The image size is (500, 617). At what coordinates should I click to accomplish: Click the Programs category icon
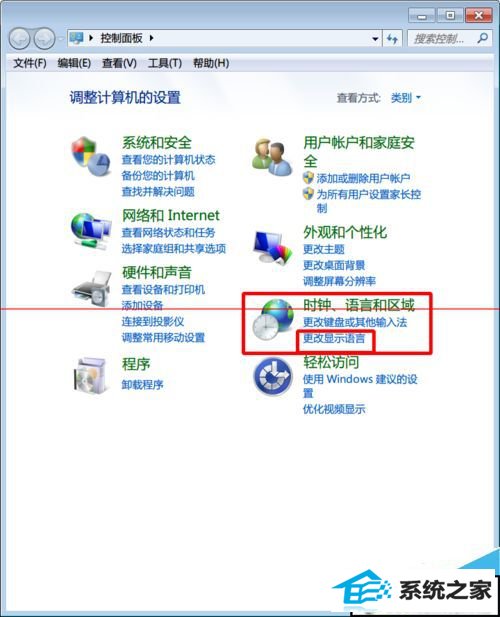pyautogui.click(x=90, y=375)
